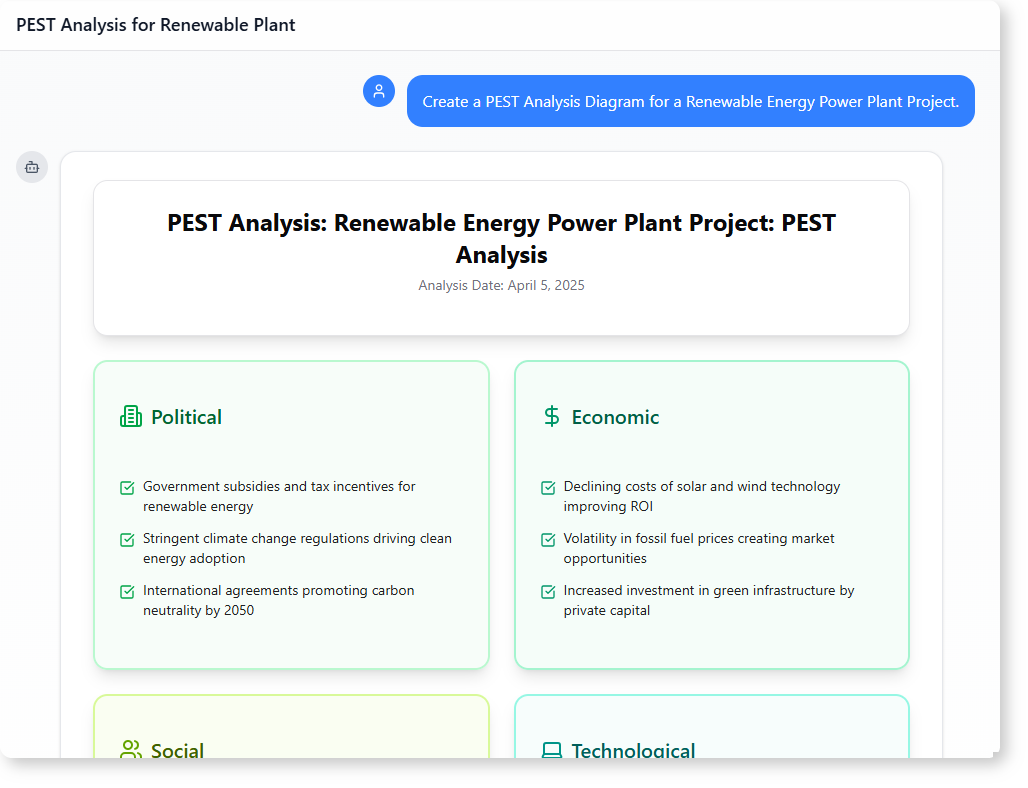Click the Political section building icon
This screenshot has width=1028, height=788.
(131, 417)
